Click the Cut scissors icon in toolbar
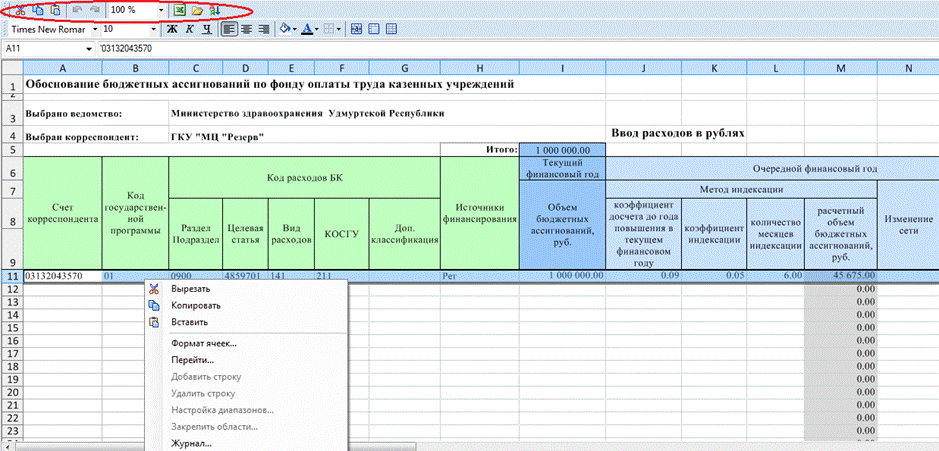939x451 pixels. (18, 9)
